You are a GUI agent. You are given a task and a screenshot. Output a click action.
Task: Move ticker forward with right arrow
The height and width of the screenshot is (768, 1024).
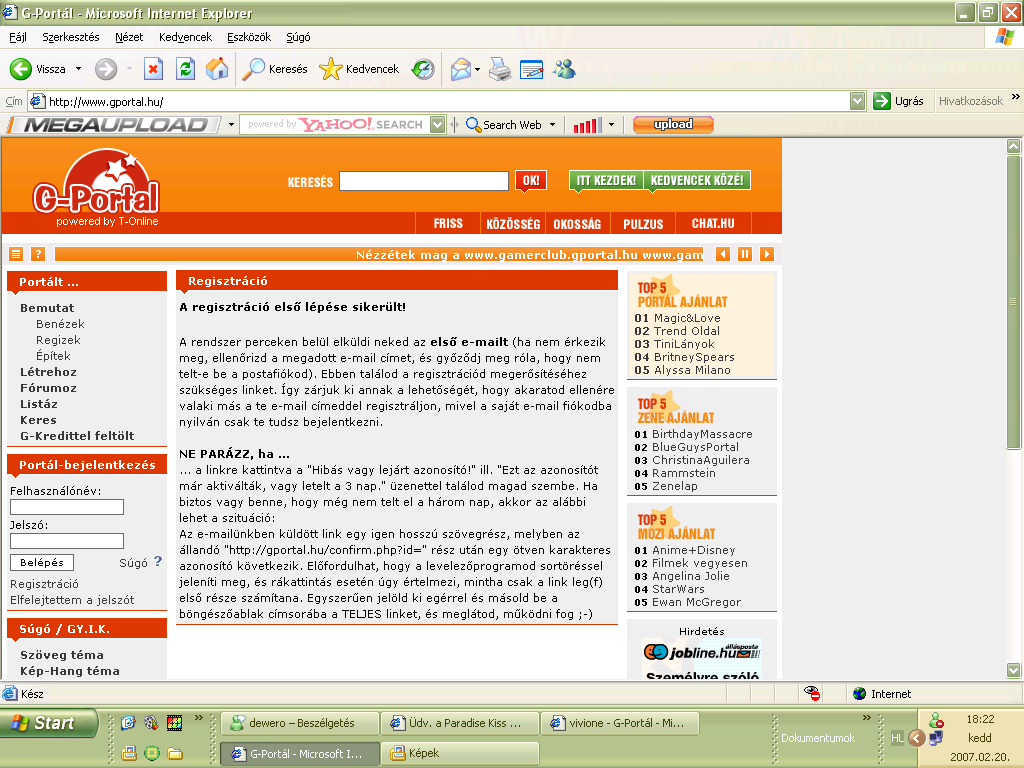coord(767,254)
